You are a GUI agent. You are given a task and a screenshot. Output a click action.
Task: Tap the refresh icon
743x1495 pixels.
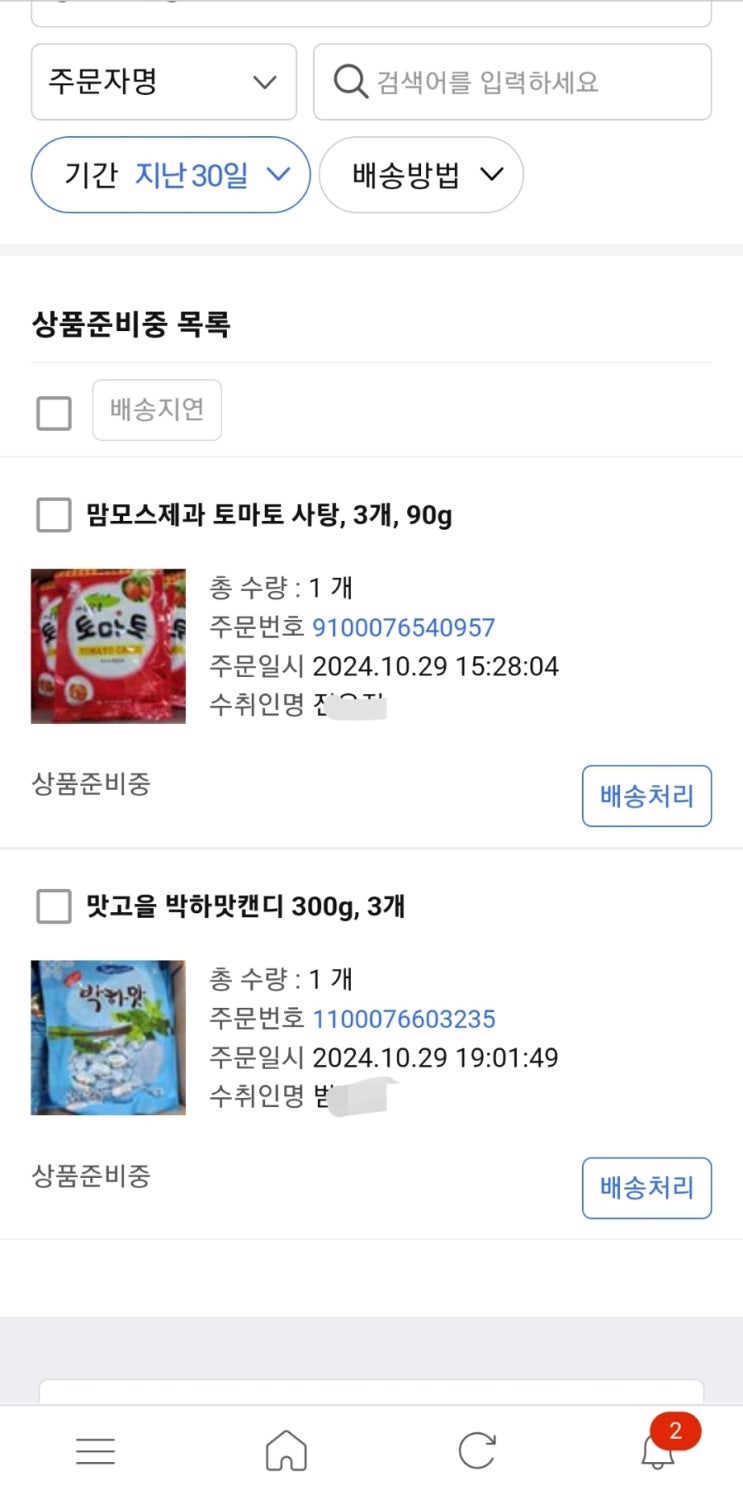coord(477,1450)
